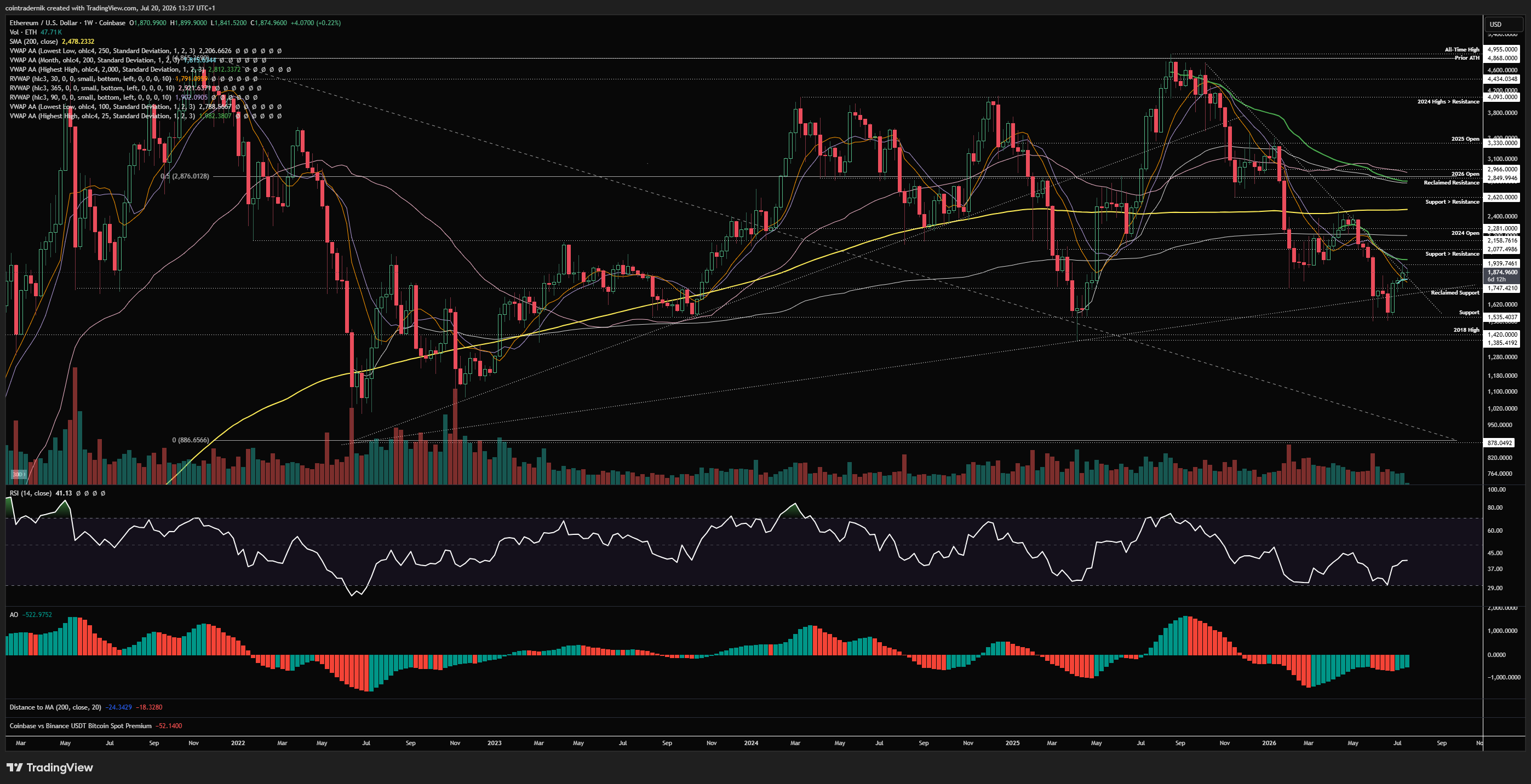
Task: Click the 4,093.0000 price axis label
Action: (1502, 97)
